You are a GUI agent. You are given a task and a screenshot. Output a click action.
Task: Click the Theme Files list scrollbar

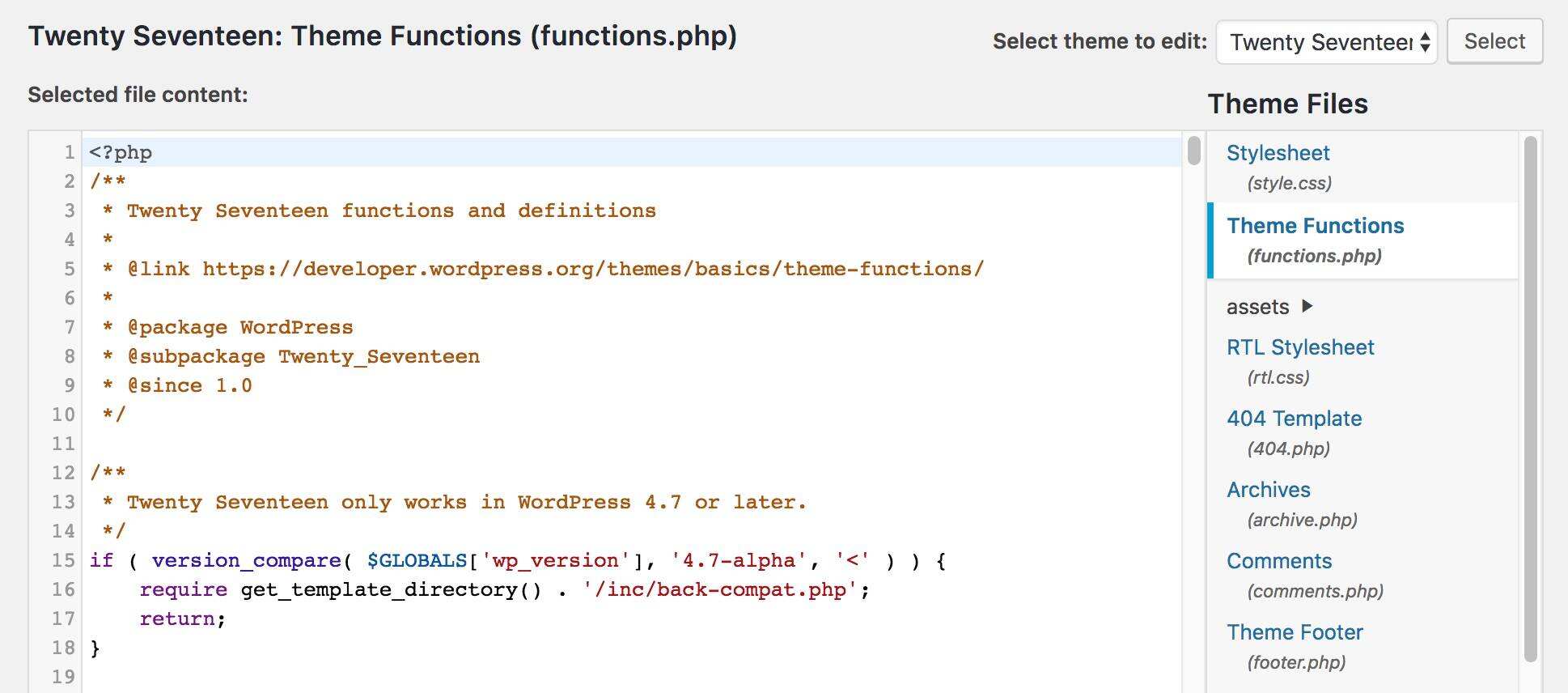1530,397
